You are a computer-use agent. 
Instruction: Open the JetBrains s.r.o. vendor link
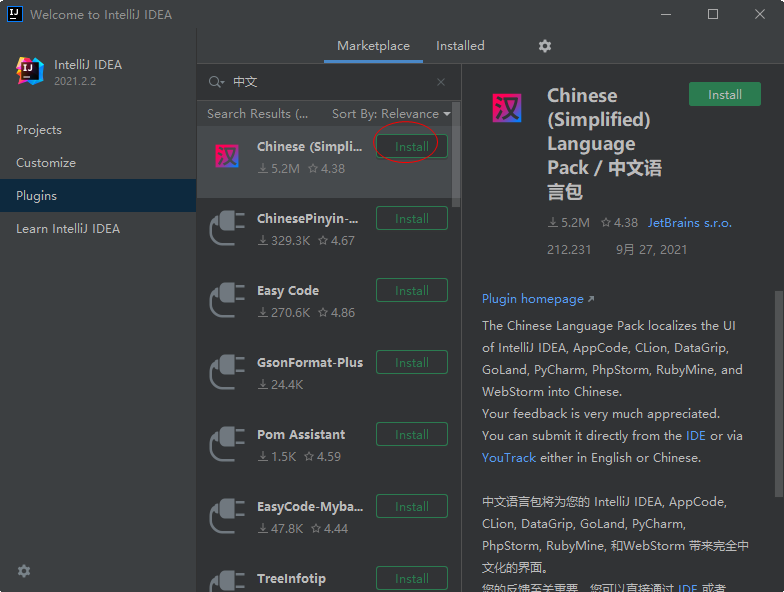tap(690, 222)
